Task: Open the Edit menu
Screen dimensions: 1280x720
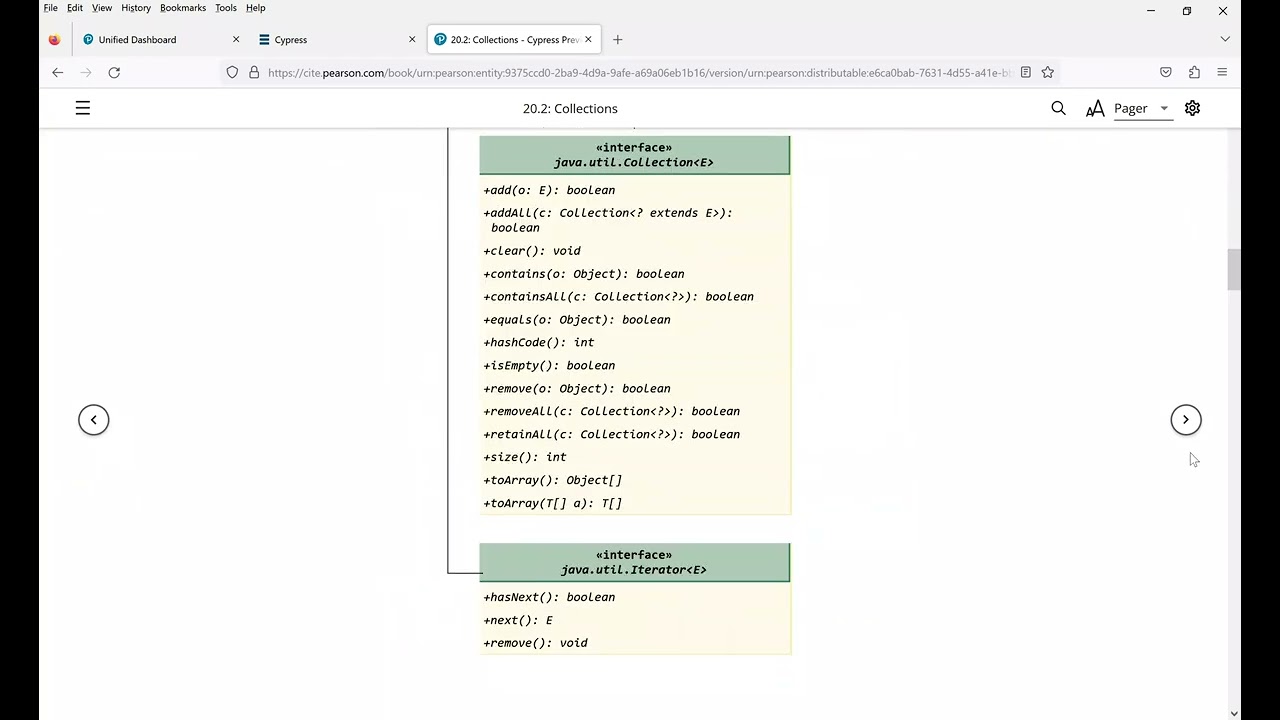Action: point(75,8)
